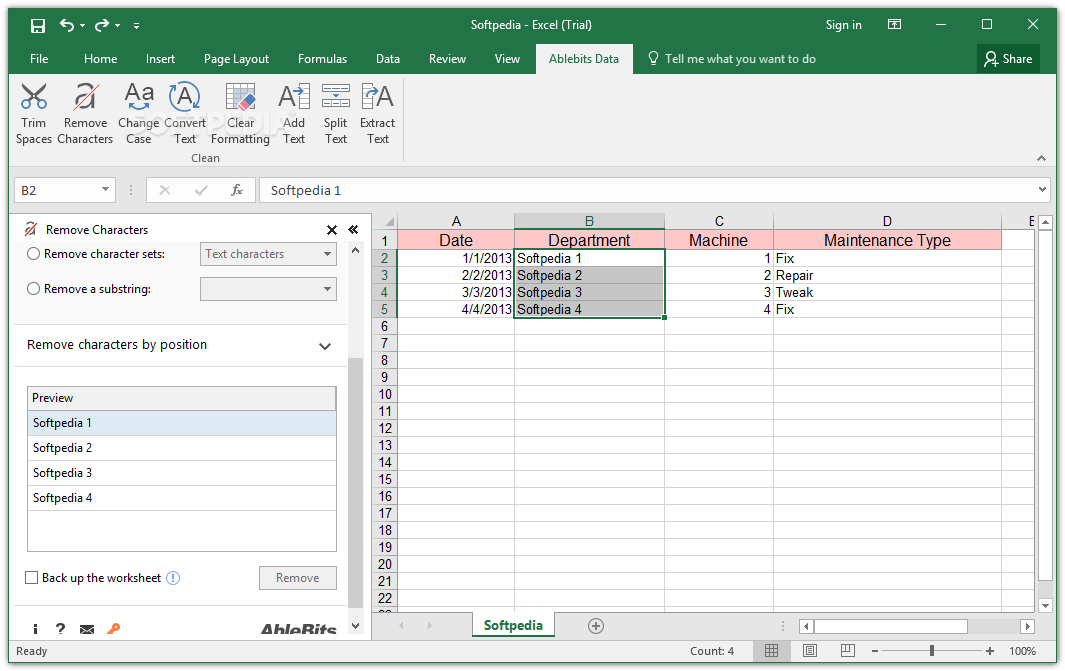The width and height of the screenshot is (1065, 671).
Task: Select the Change Case tool
Action: pos(139,114)
